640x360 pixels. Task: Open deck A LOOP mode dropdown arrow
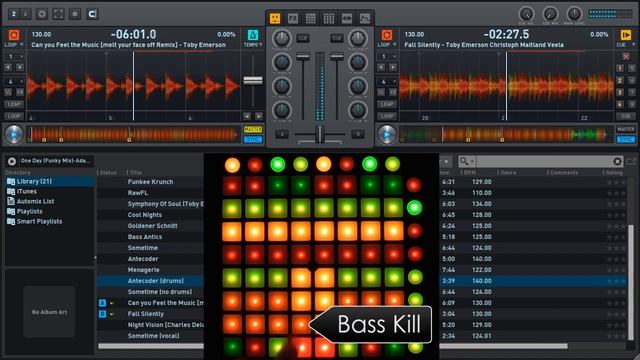point(22,44)
